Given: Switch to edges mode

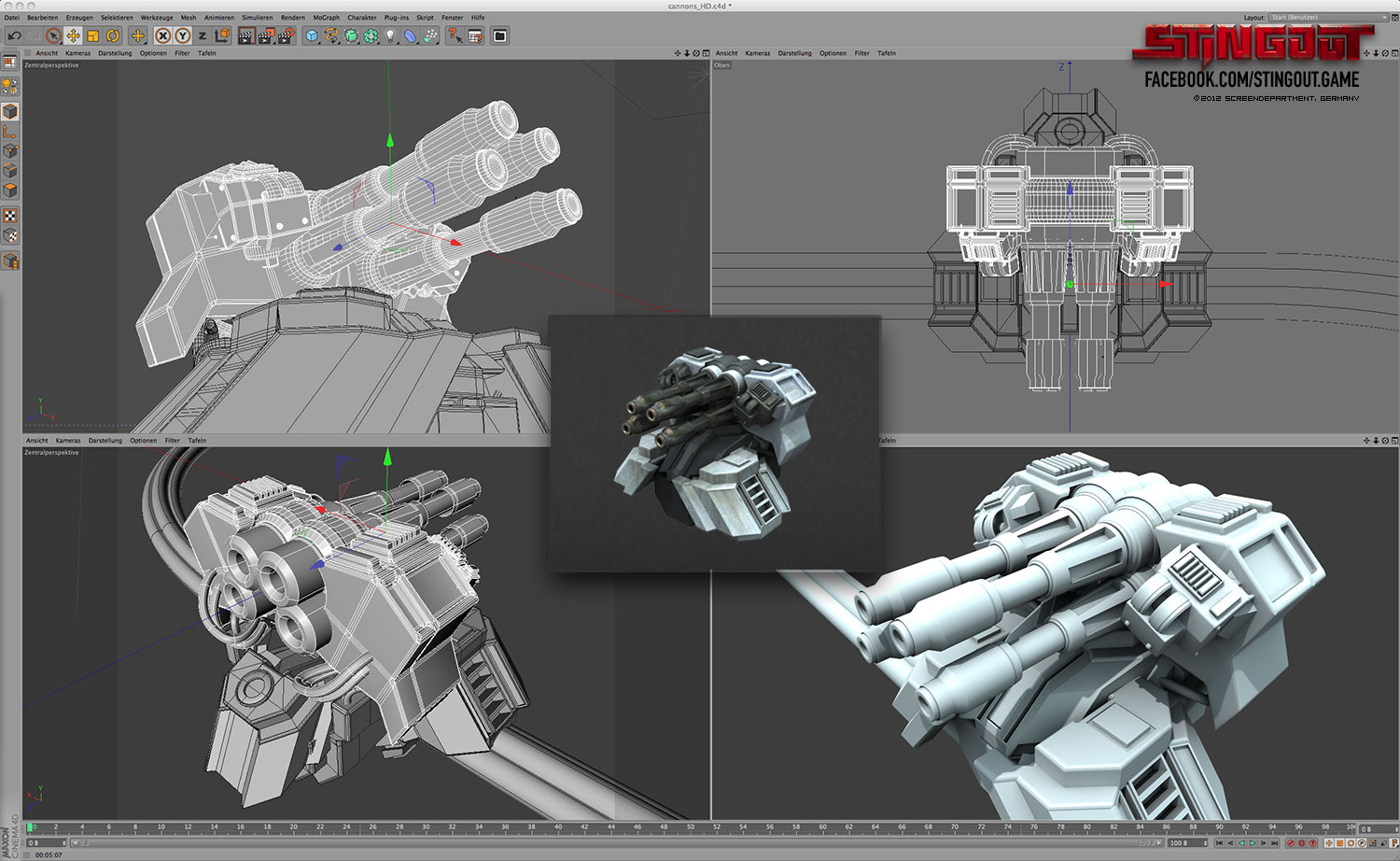Looking at the screenshot, I should (10, 171).
